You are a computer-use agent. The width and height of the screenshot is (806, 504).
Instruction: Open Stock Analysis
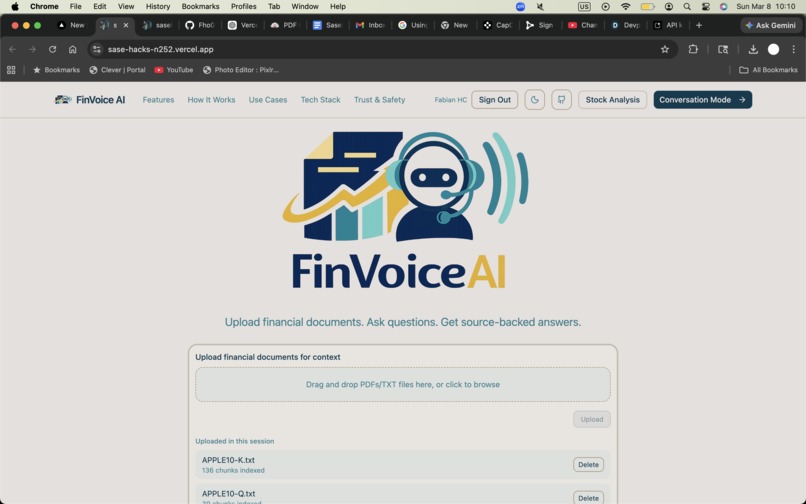point(612,100)
